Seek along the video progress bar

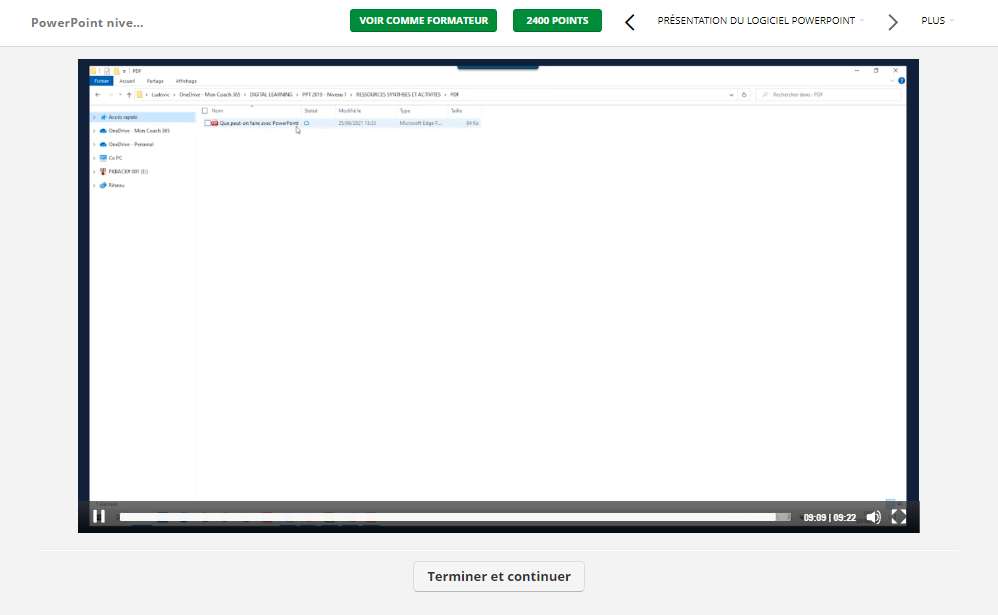pos(455,517)
